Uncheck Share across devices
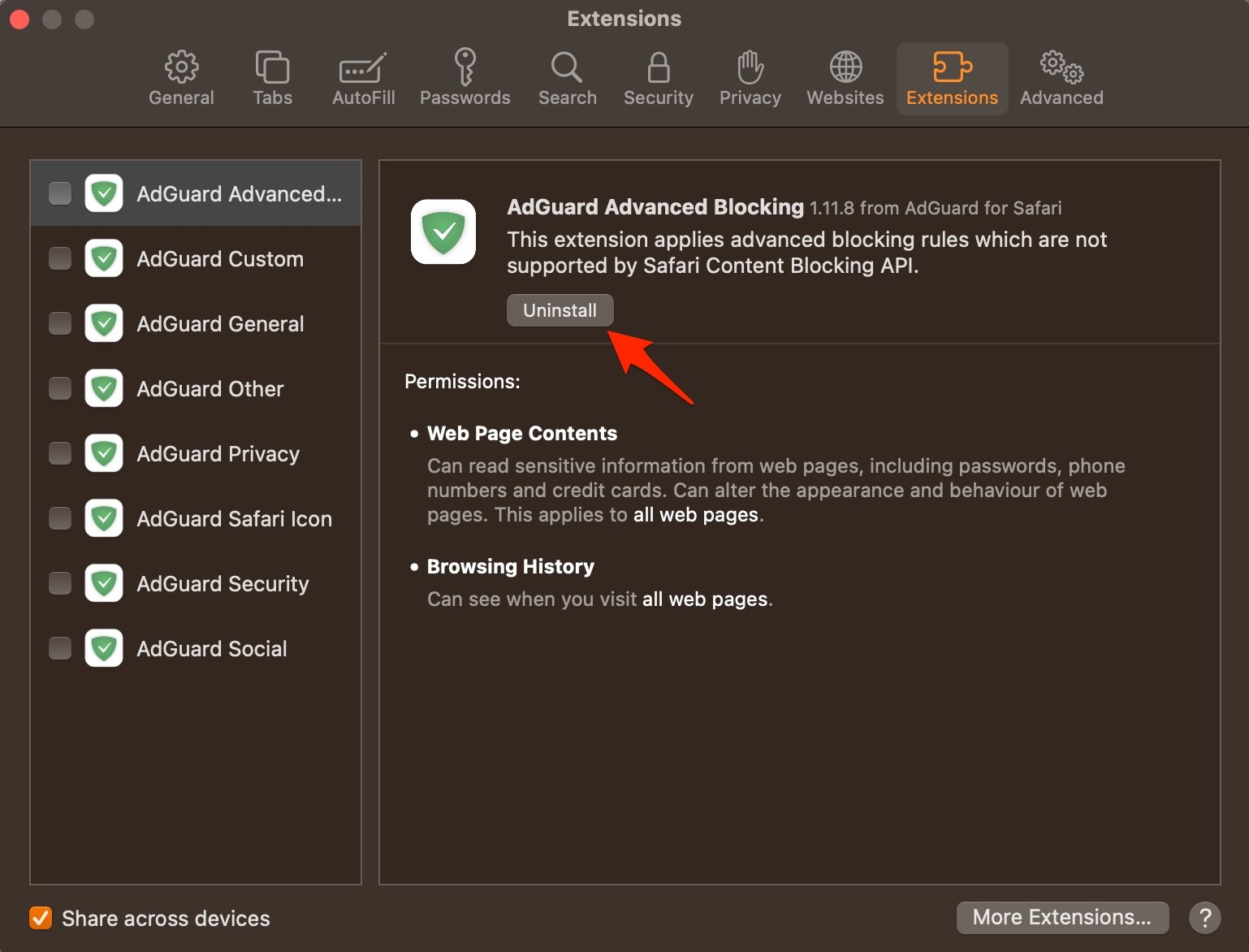This screenshot has width=1249, height=952. (x=41, y=918)
